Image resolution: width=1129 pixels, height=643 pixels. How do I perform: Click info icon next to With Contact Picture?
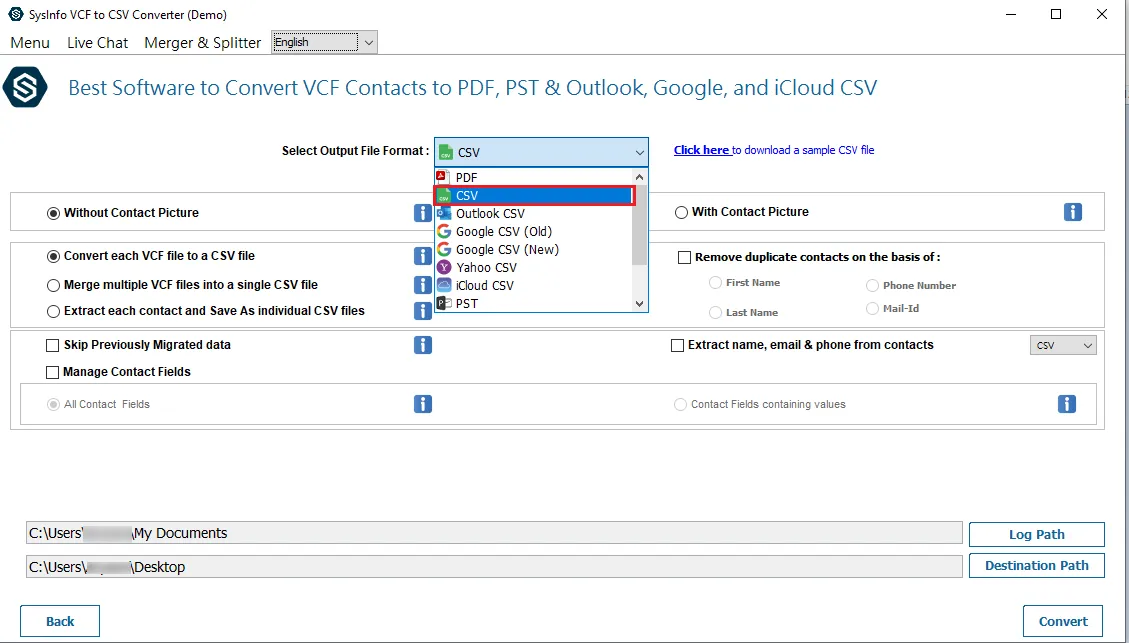point(1072,212)
